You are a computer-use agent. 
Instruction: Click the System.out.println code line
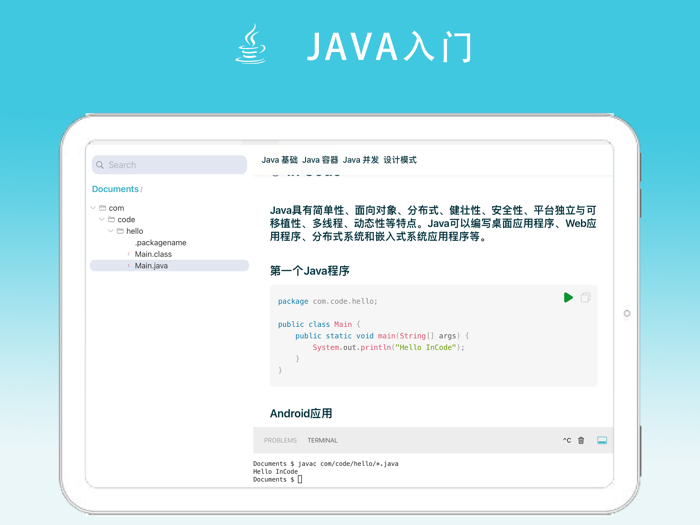pos(388,347)
